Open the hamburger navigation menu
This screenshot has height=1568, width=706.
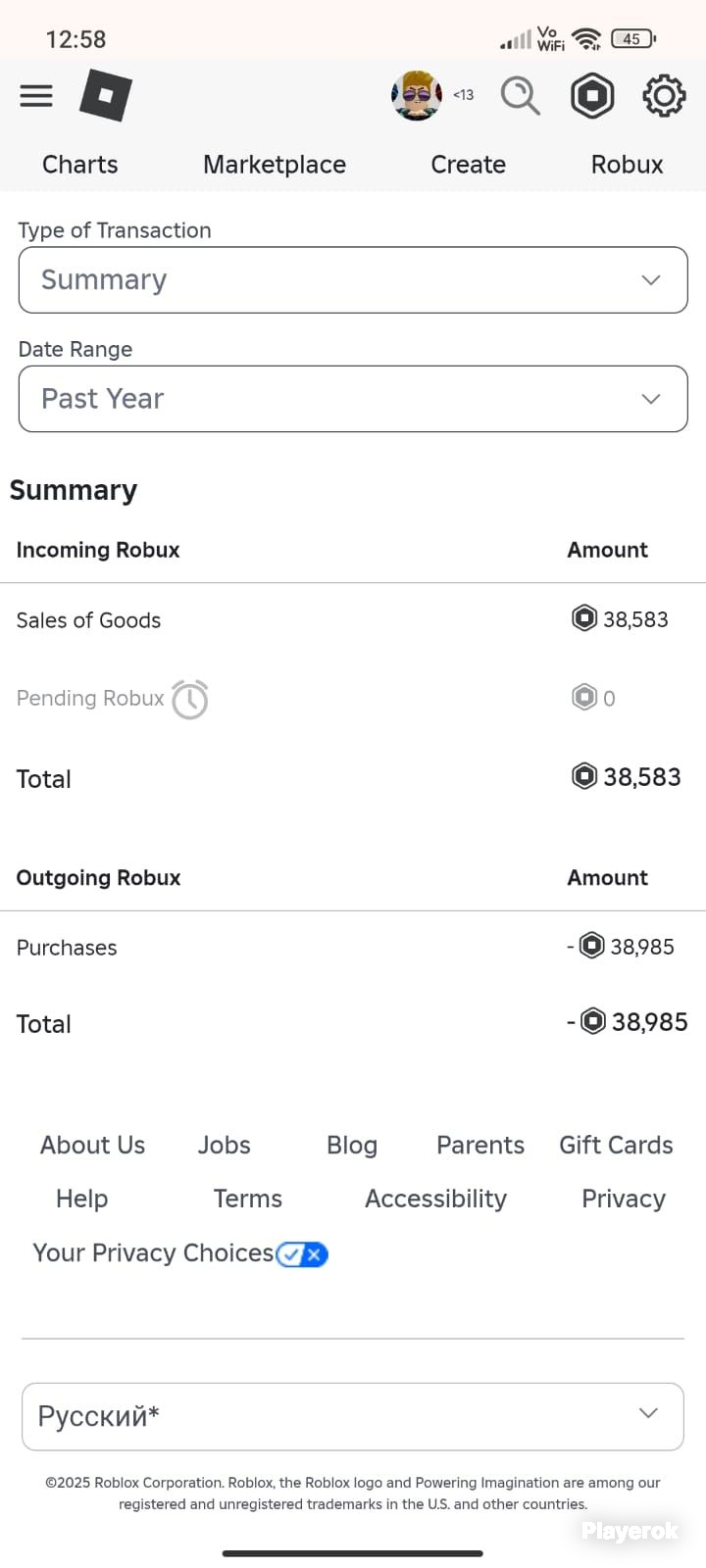click(36, 95)
